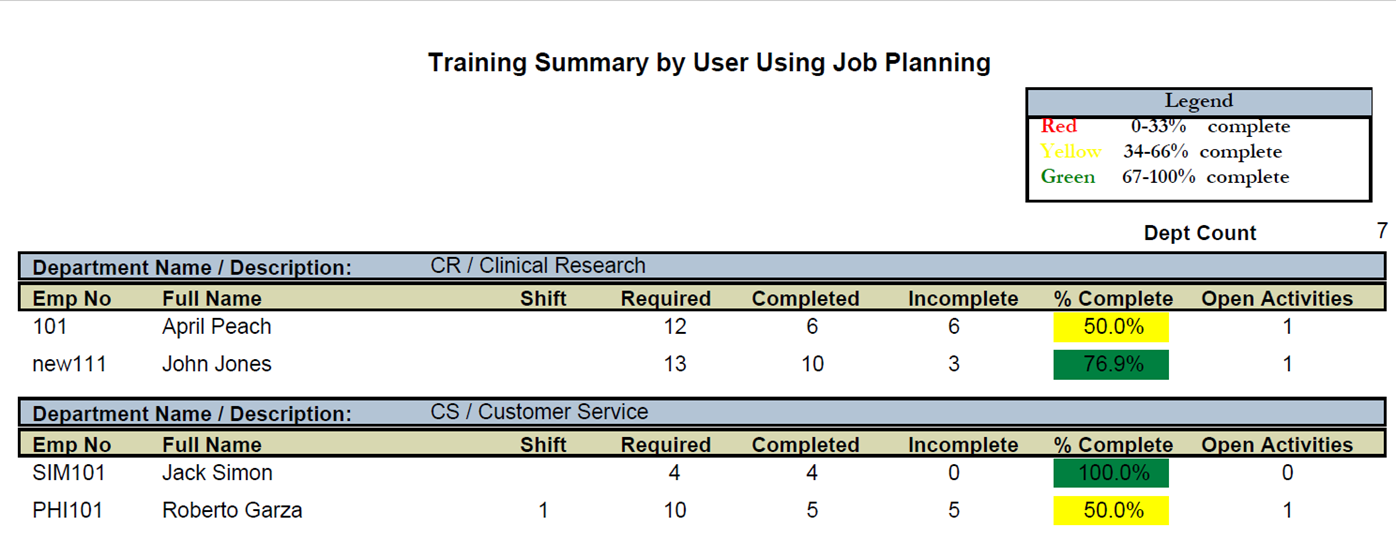This screenshot has height=542, width=1396.
Task: Select employee name John Jones
Action: (216, 364)
